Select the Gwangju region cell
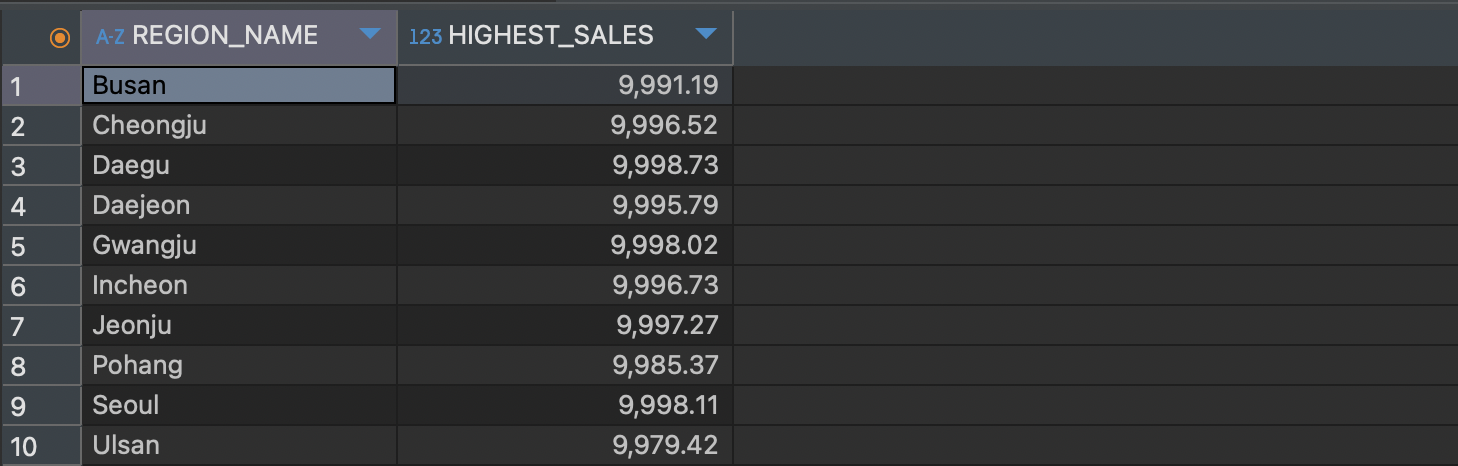 pyautogui.click(x=238, y=246)
